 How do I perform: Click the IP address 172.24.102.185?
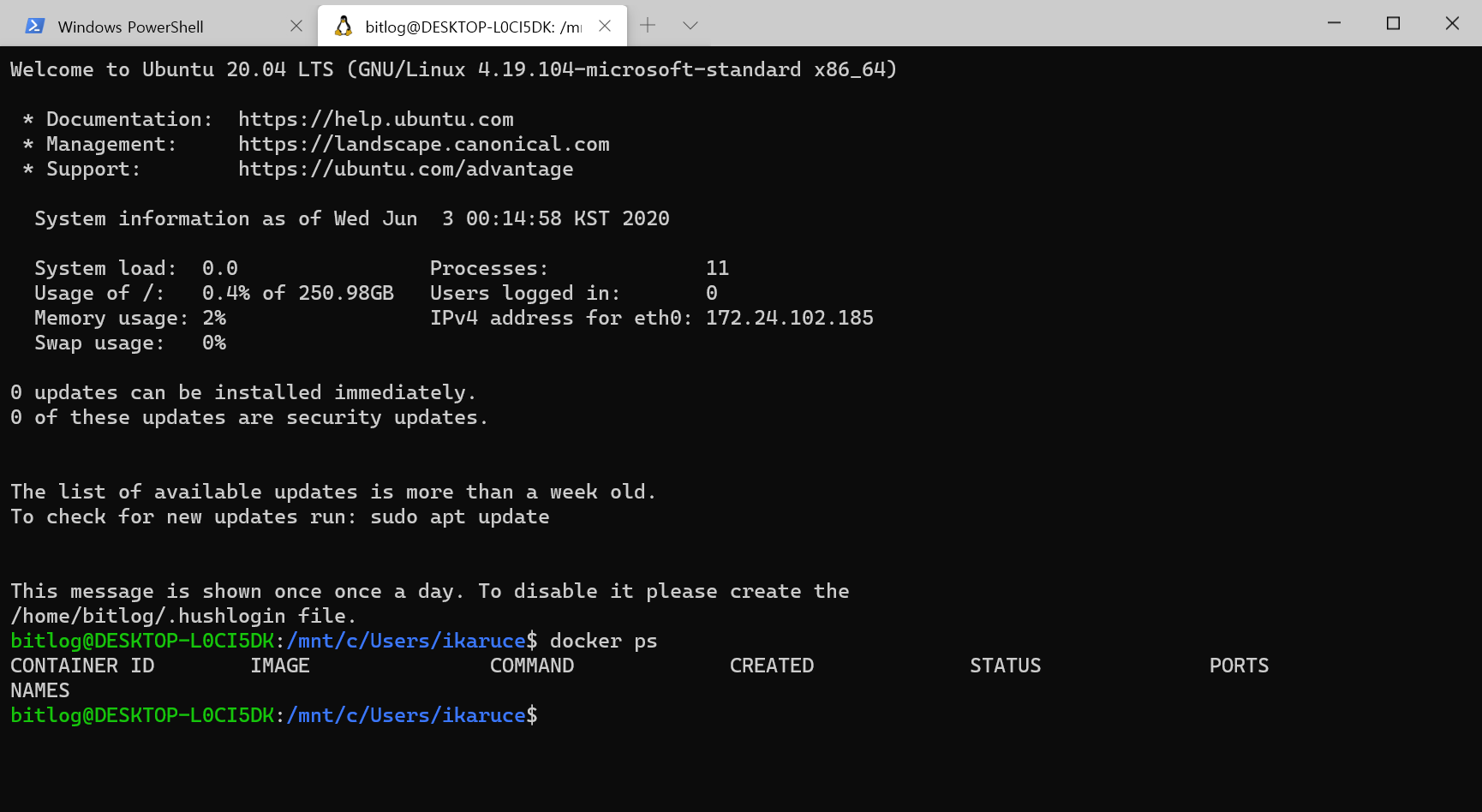pos(790,318)
